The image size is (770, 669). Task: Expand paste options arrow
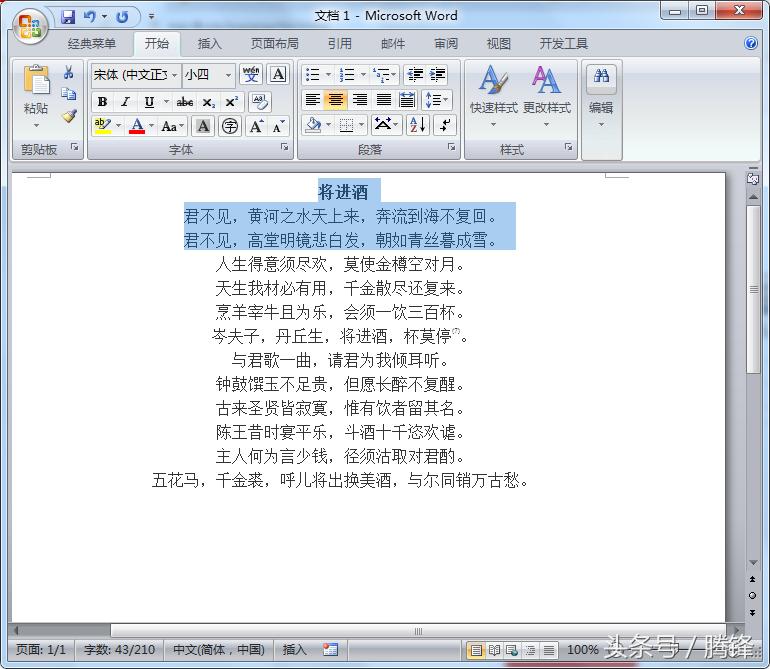(x=36, y=126)
